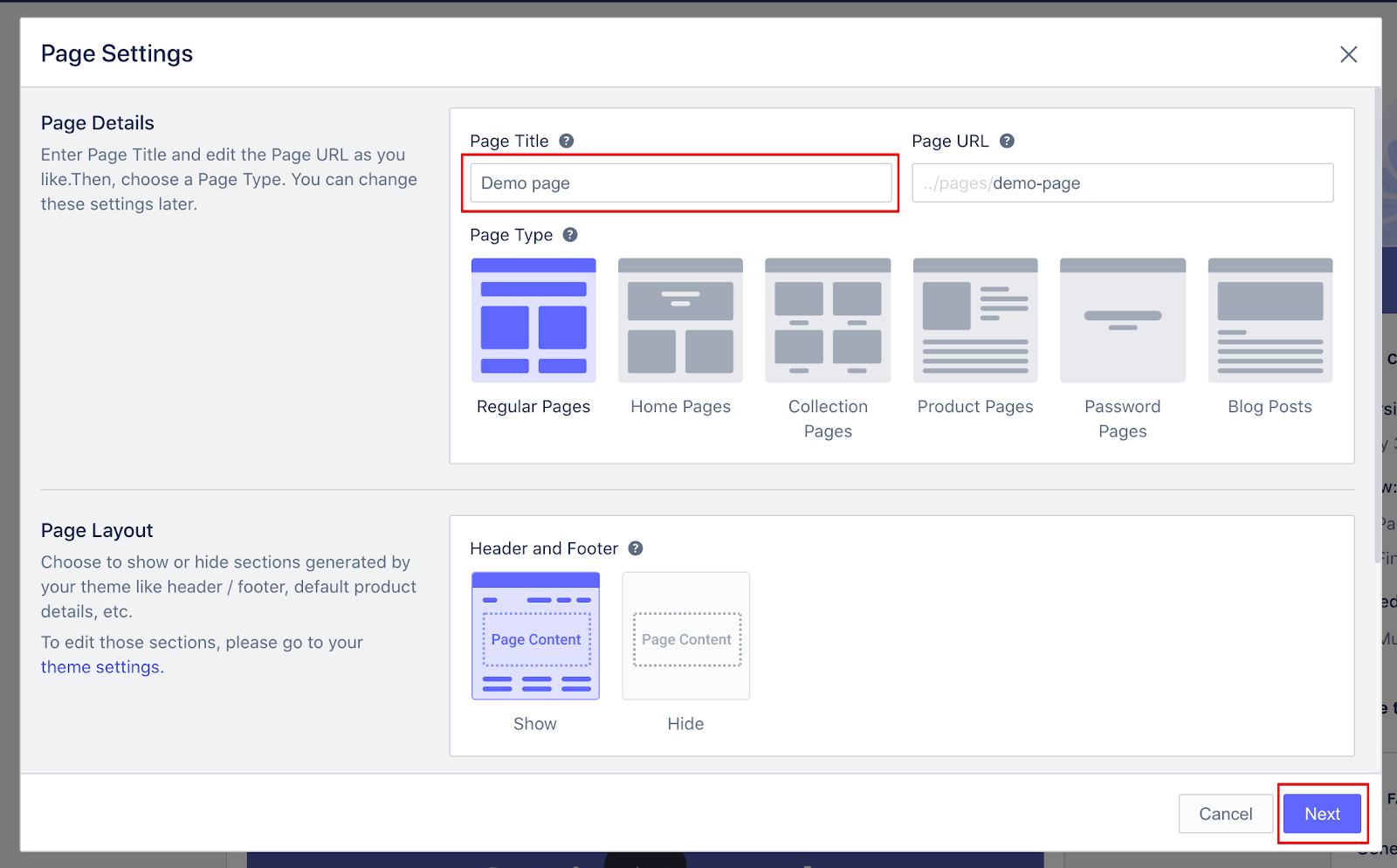Toggle selection of Regular Pages layout
This screenshot has width=1397, height=868.
[533, 320]
